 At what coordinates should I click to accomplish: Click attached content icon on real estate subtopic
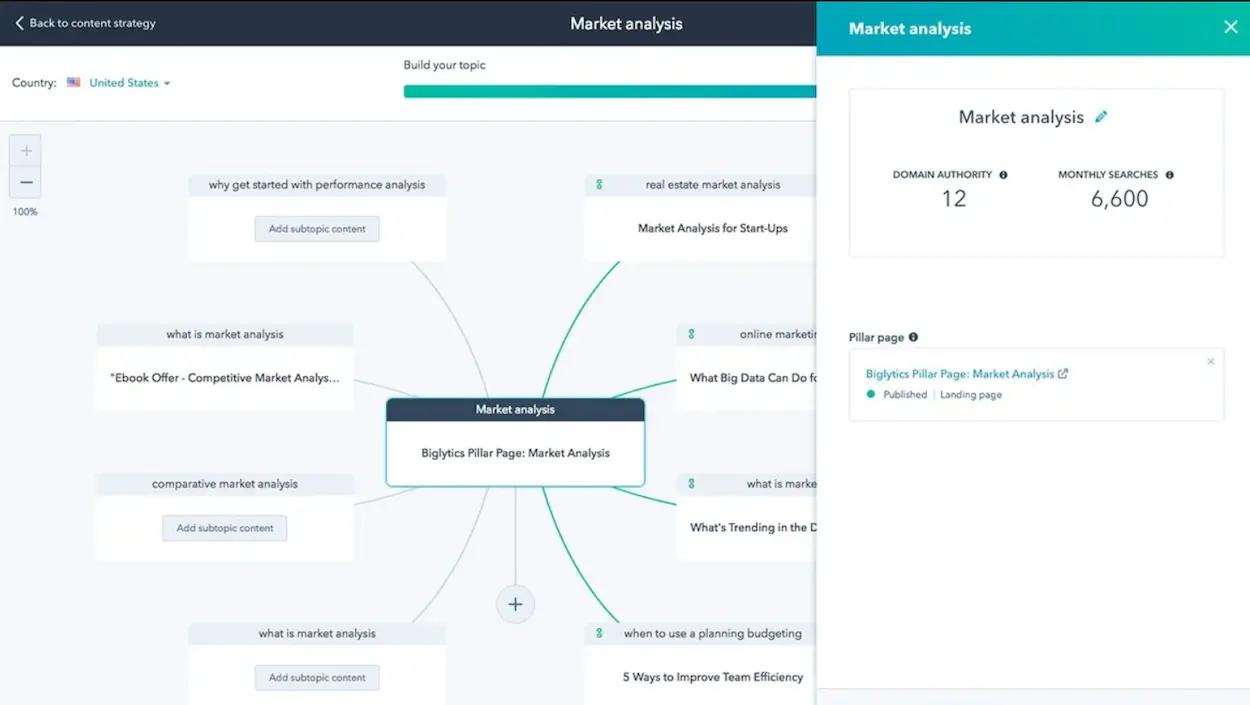(x=599, y=184)
